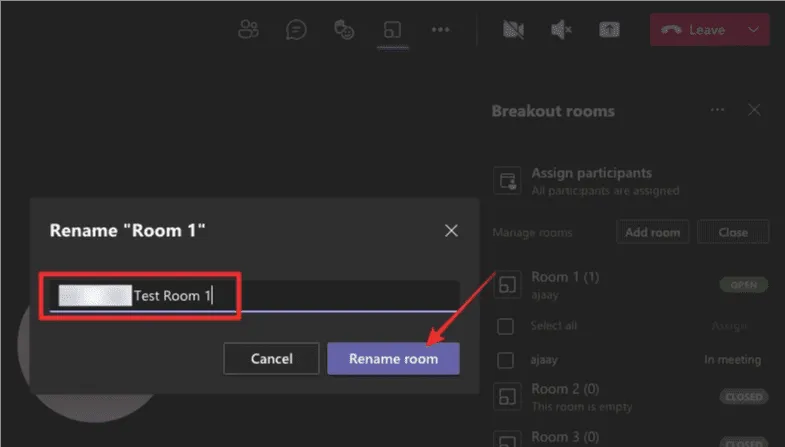The width and height of the screenshot is (785, 447).
Task: Click the Leave call button
Action: coord(694,30)
